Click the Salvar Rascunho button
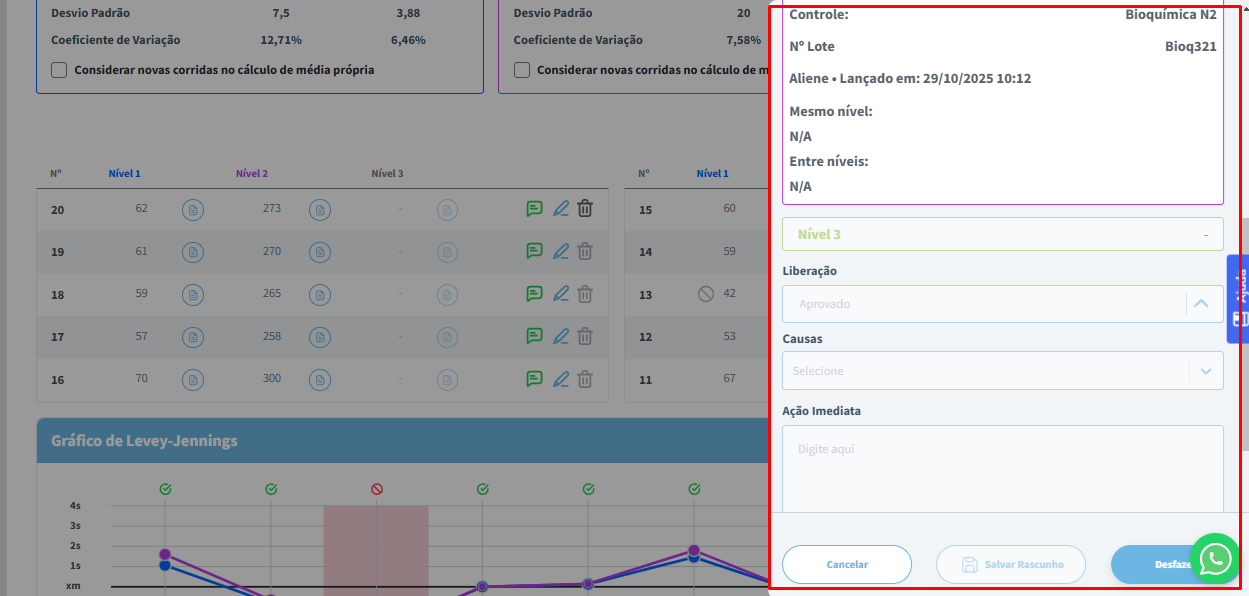Screen dimensions: 1249x596 1010,564
